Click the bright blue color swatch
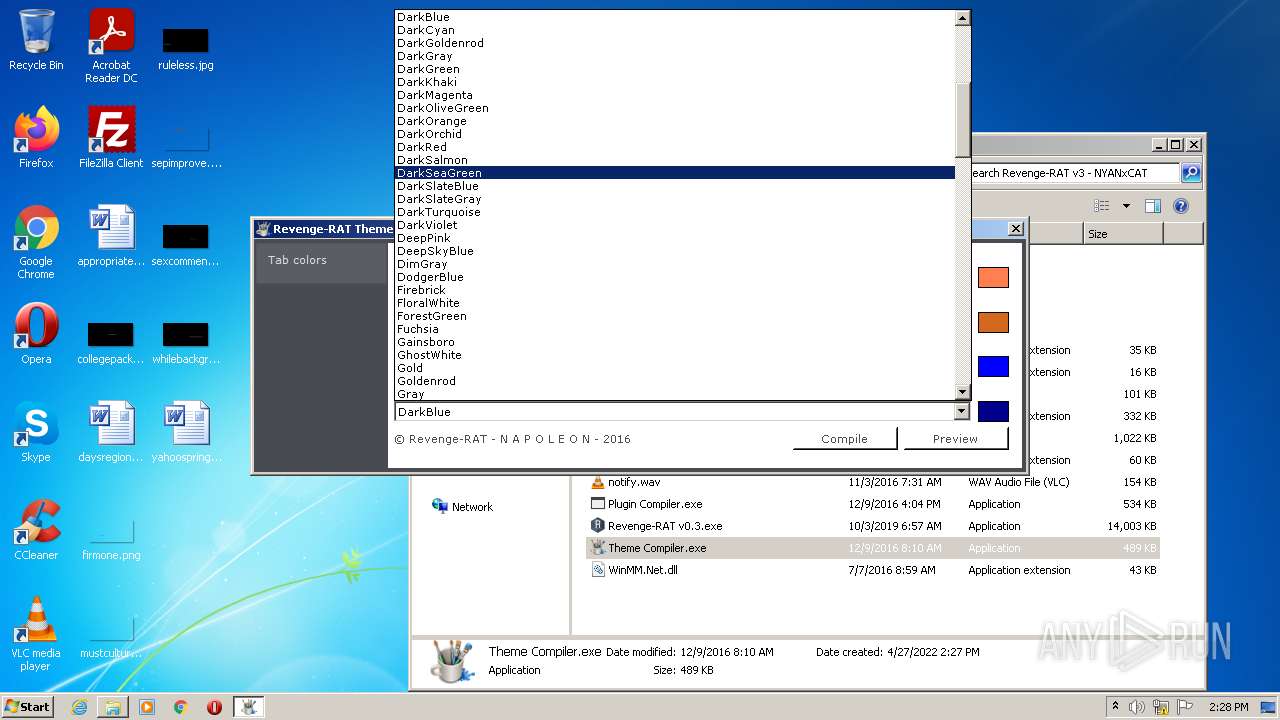This screenshot has height=720, width=1280. point(993,366)
